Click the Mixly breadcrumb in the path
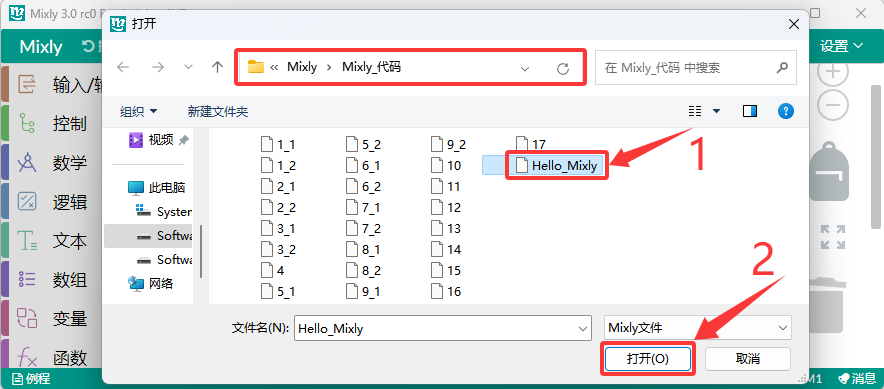Viewport: 884px width, 389px height. [x=302, y=67]
